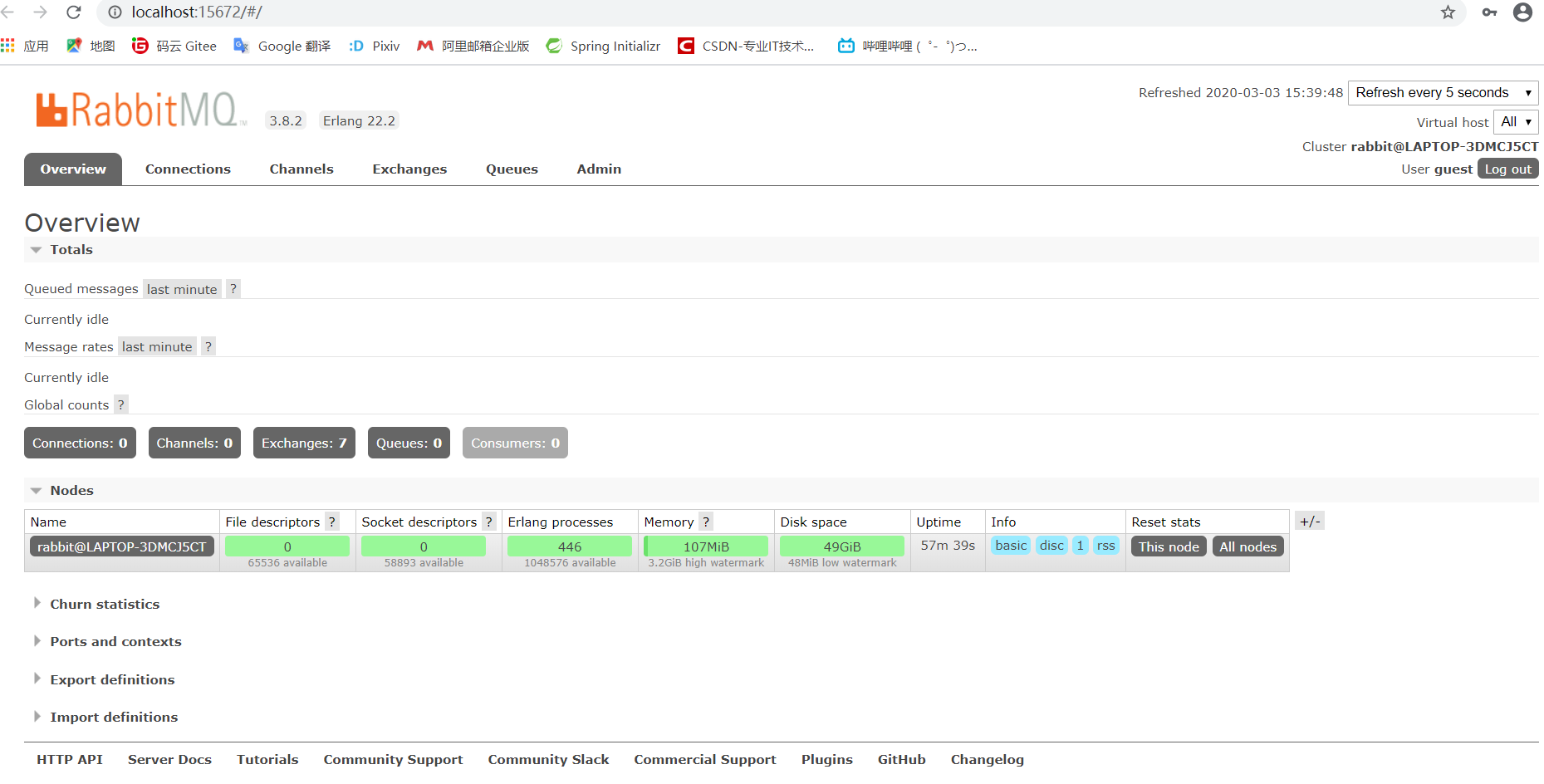The image size is (1544, 784).
Task: Open help for Memory column
Action: pos(706,522)
